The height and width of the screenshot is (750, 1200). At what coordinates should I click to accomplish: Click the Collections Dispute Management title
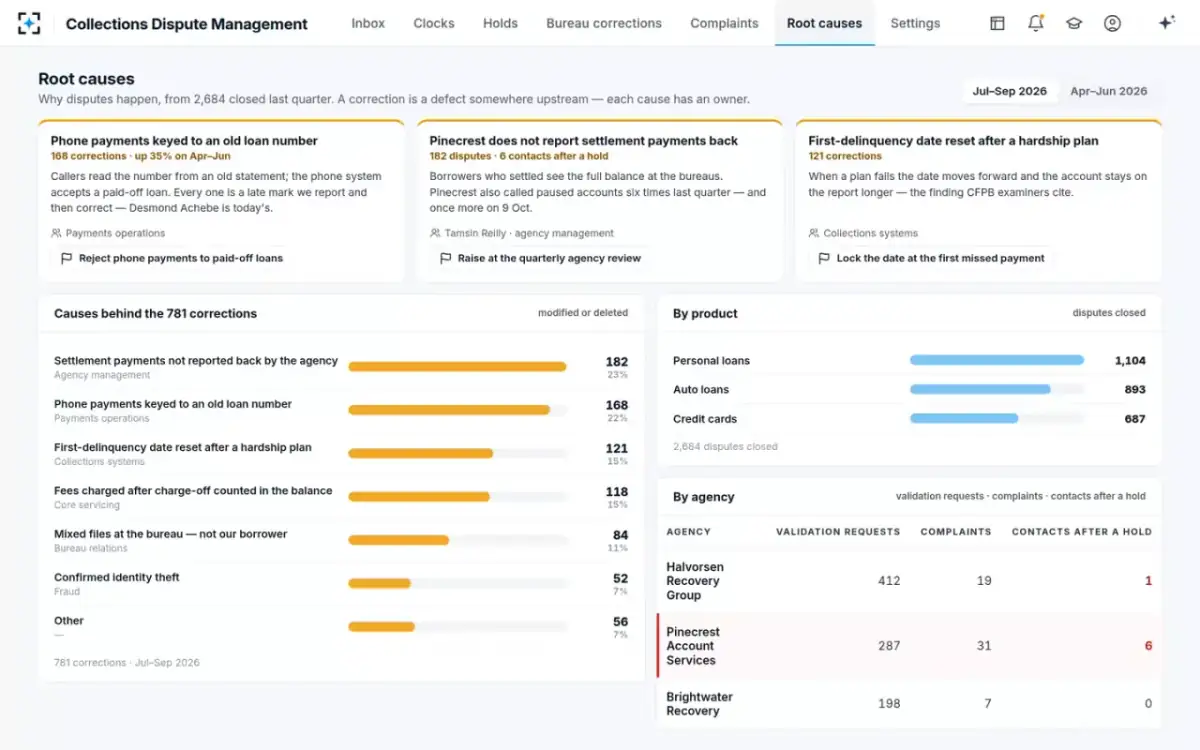point(187,24)
